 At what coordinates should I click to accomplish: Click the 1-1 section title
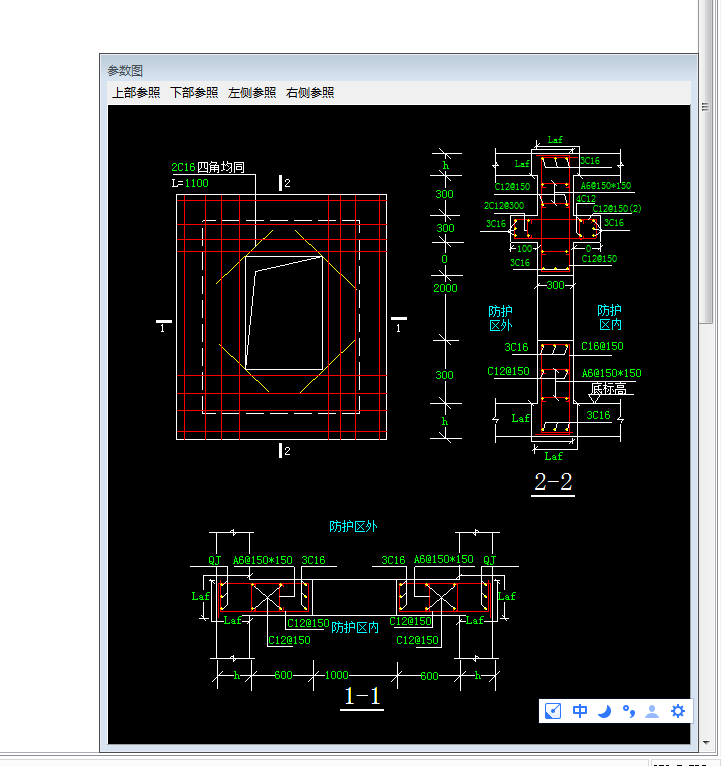(x=362, y=696)
